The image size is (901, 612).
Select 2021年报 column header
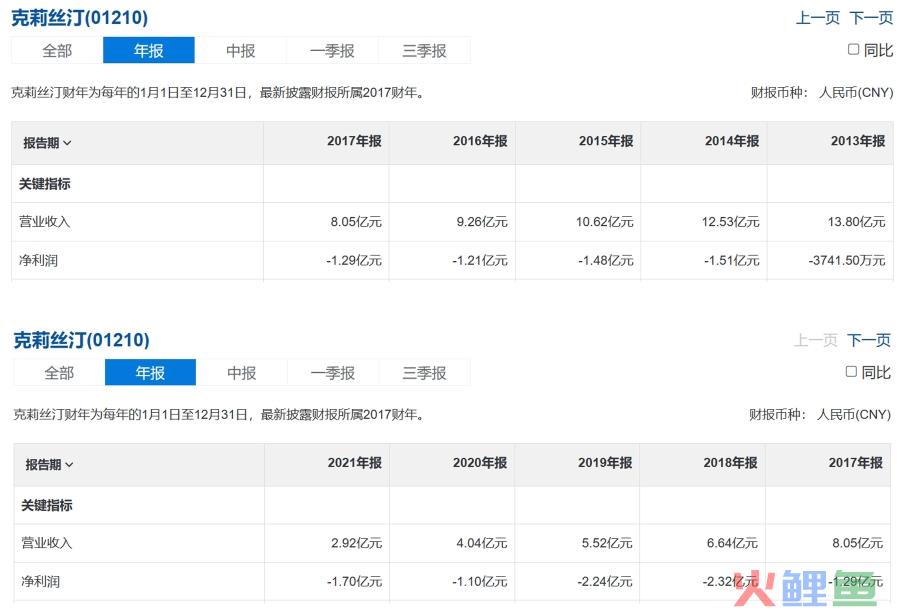pyautogui.click(x=355, y=463)
